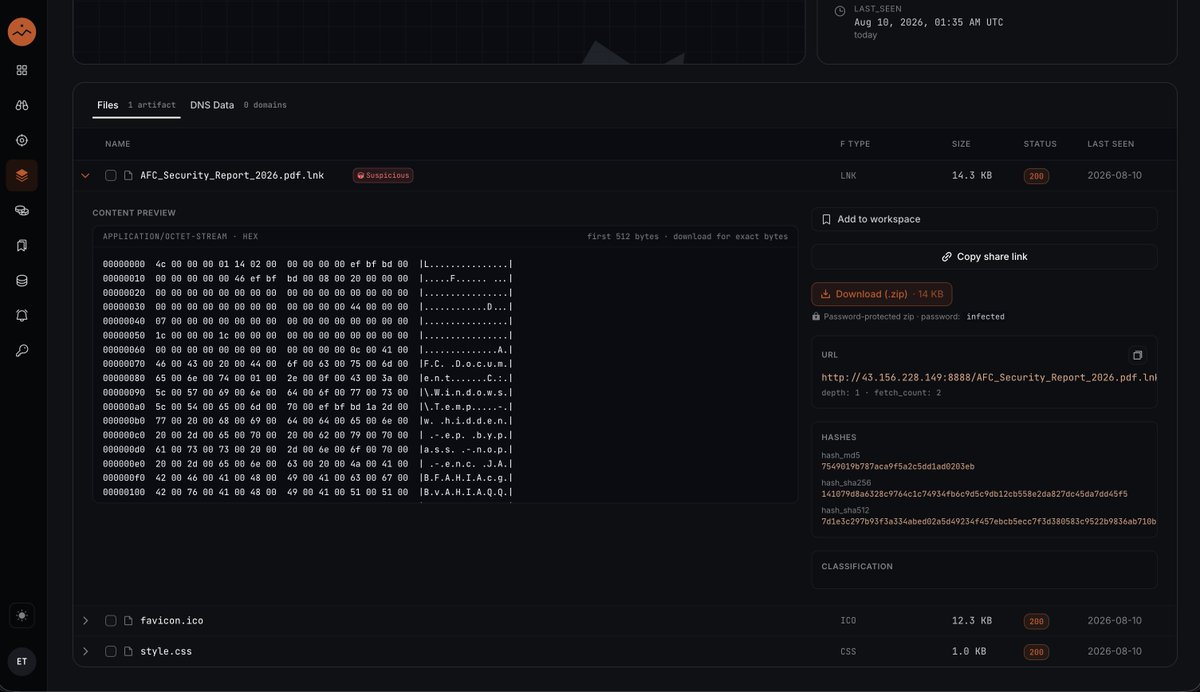The height and width of the screenshot is (692, 1200).
Task: Open the database icon in sidebar
Action: coord(22,281)
